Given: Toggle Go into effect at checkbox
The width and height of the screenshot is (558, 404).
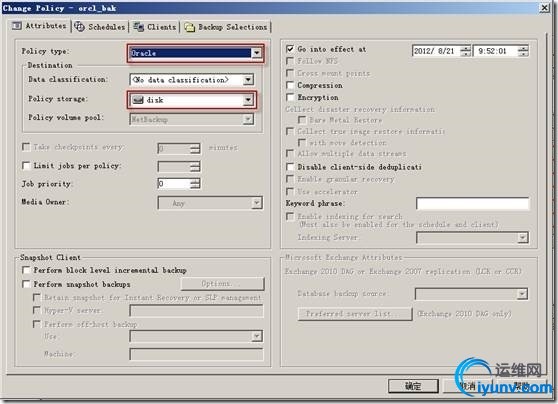Looking at the screenshot, I should [x=290, y=49].
